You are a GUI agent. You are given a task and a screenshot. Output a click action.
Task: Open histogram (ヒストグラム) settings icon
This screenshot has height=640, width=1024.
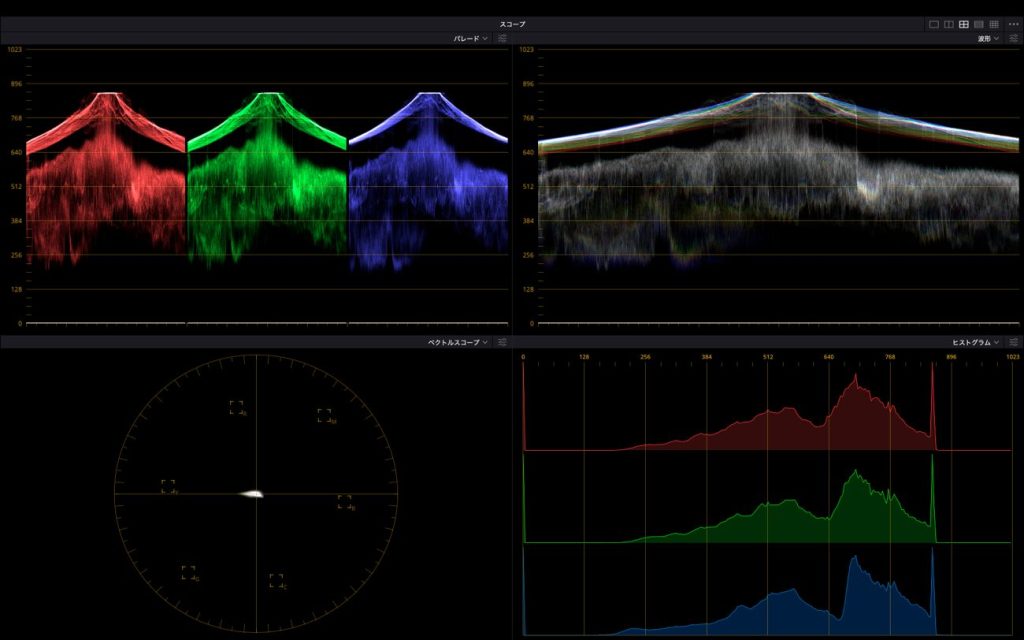pos(1014,343)
